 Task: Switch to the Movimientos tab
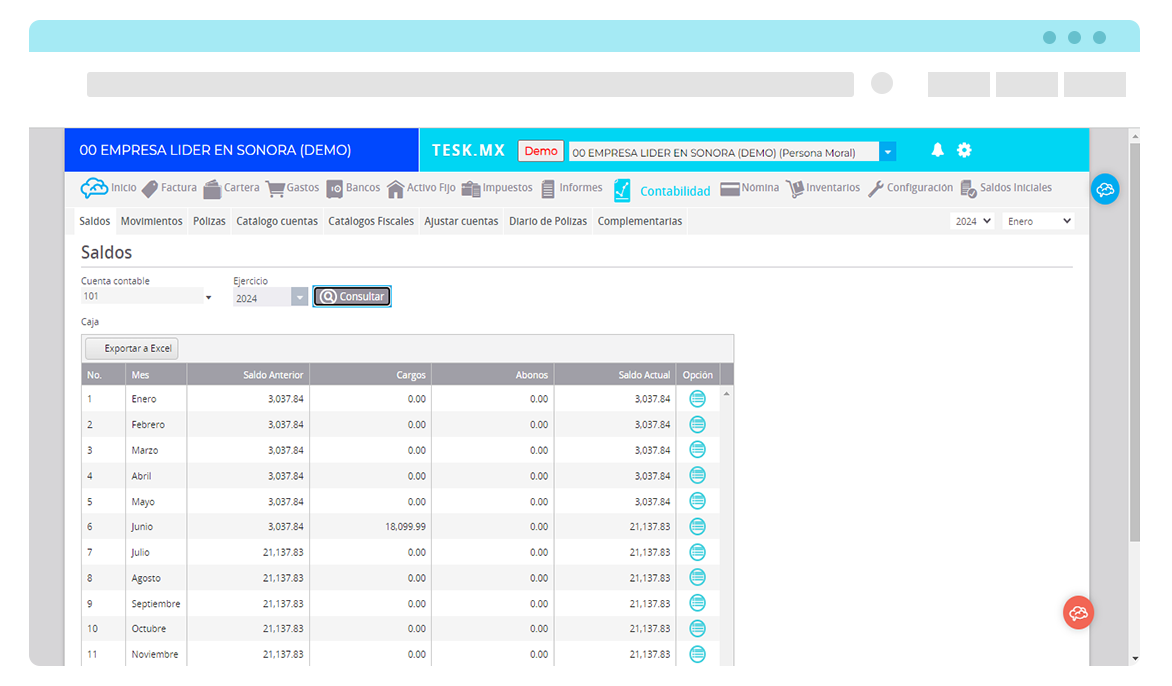click(151, 221)
